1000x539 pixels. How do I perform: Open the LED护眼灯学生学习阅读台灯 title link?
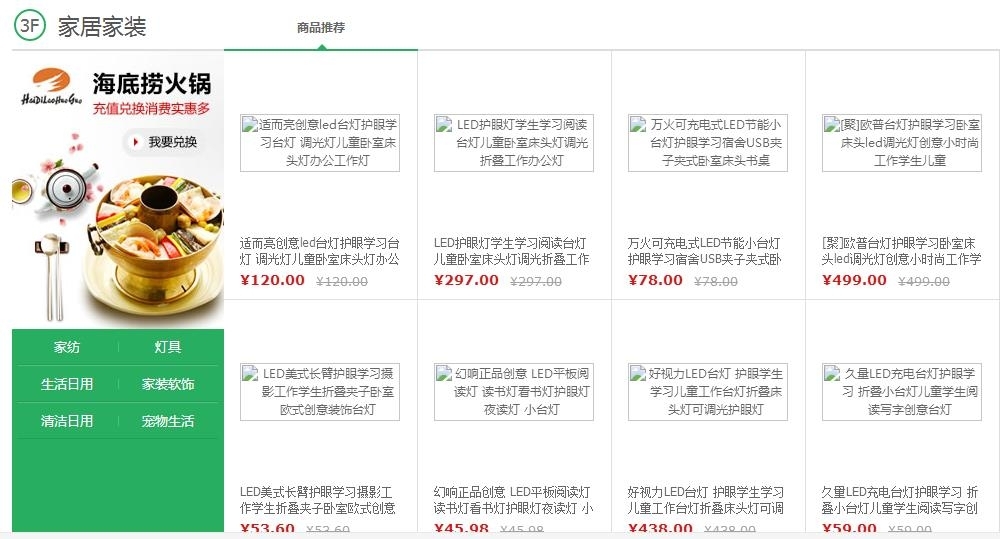point(511,251)
